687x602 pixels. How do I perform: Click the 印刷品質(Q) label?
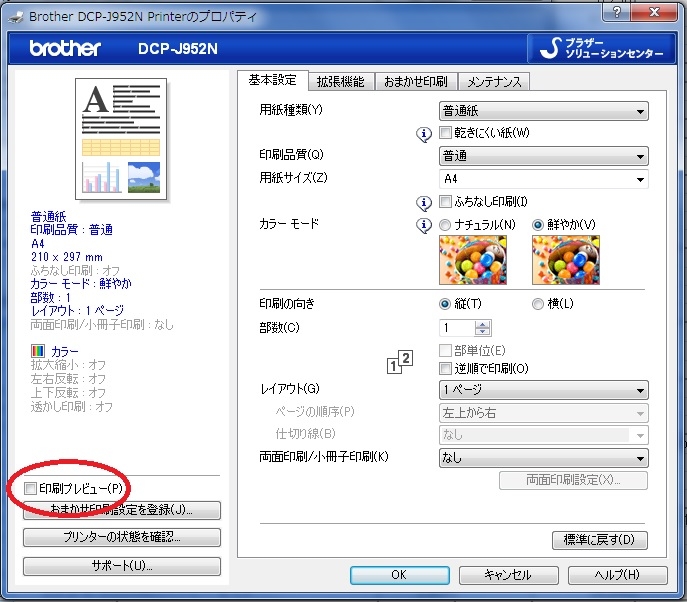pyautogui.click(x=291, y=155)
